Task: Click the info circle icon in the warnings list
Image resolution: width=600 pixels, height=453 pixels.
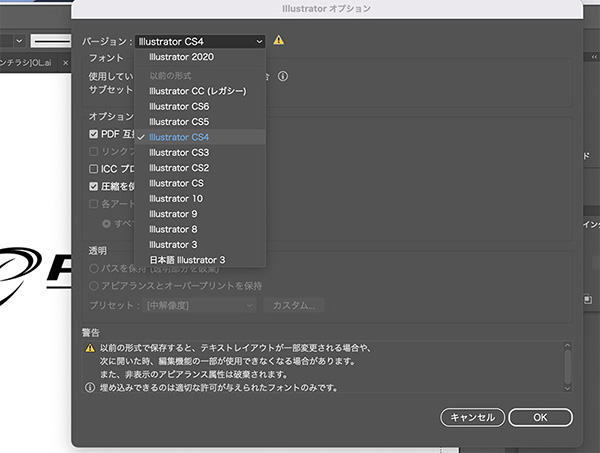Action: 90,386
